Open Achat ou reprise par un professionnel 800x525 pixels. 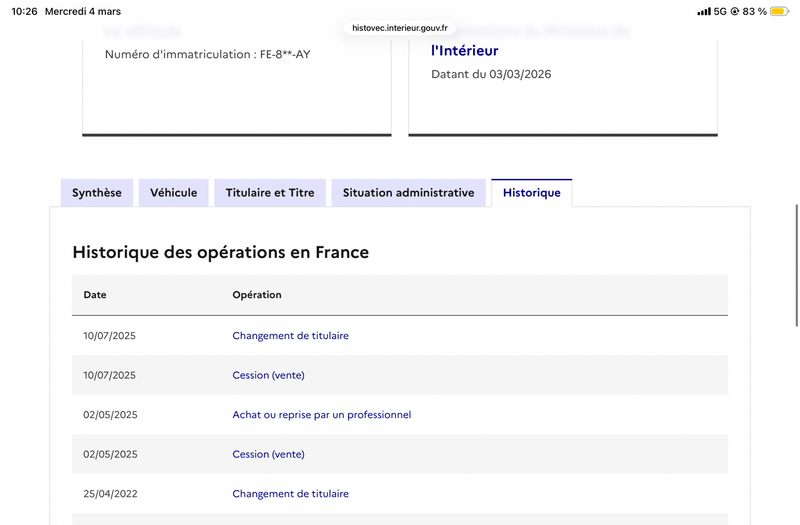point(321,415)
